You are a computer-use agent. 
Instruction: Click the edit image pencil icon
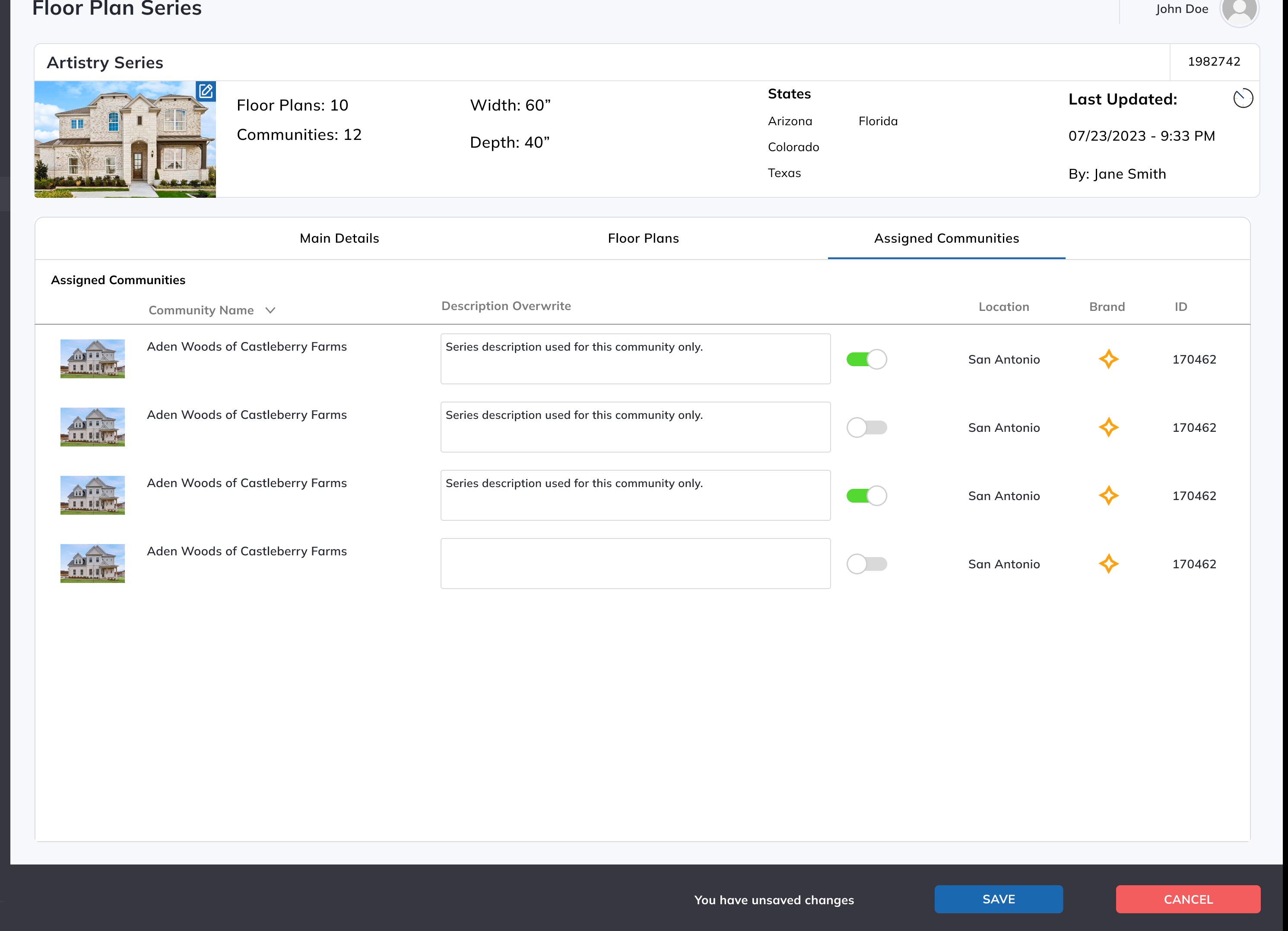click(206, 91)
